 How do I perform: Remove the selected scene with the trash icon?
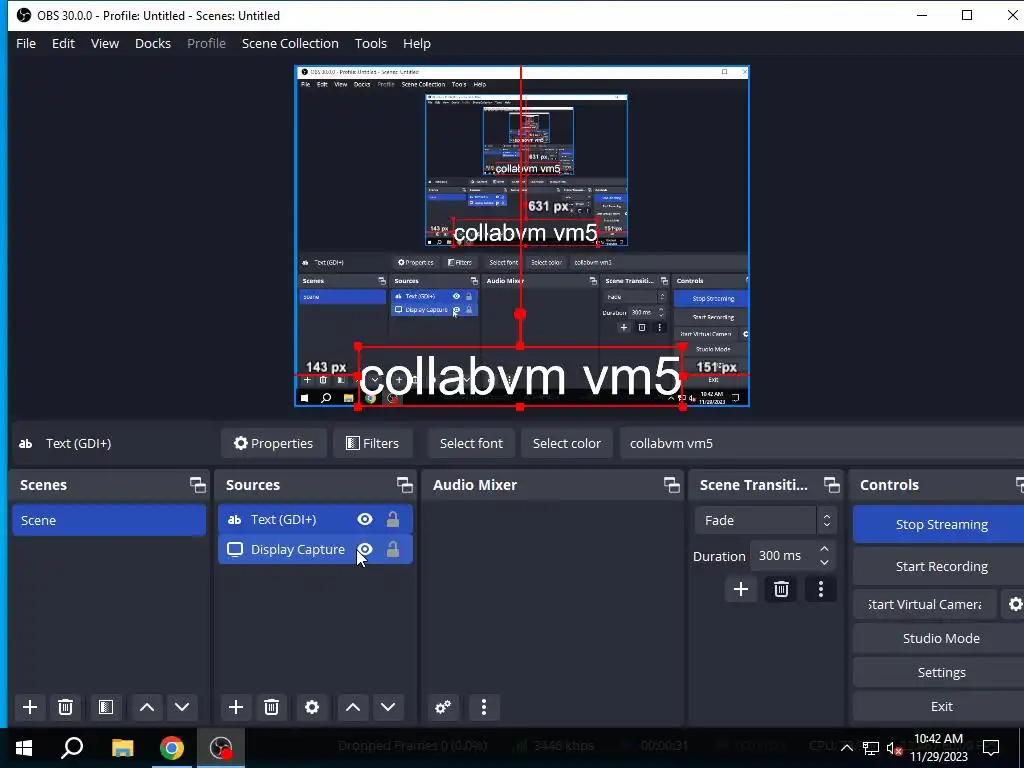(65, 707)
